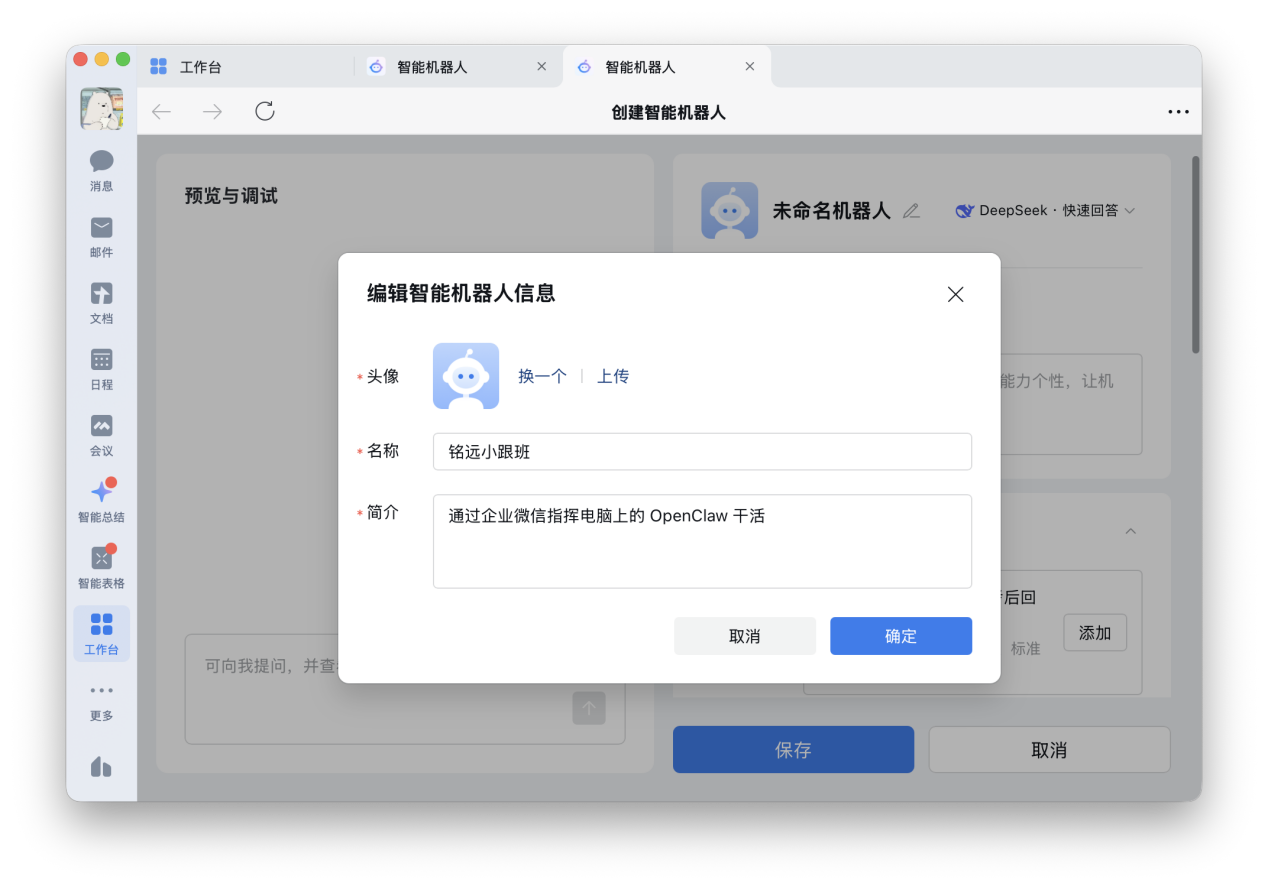Confirm the bot info with 确定
1268x889 pixels.
900,636
